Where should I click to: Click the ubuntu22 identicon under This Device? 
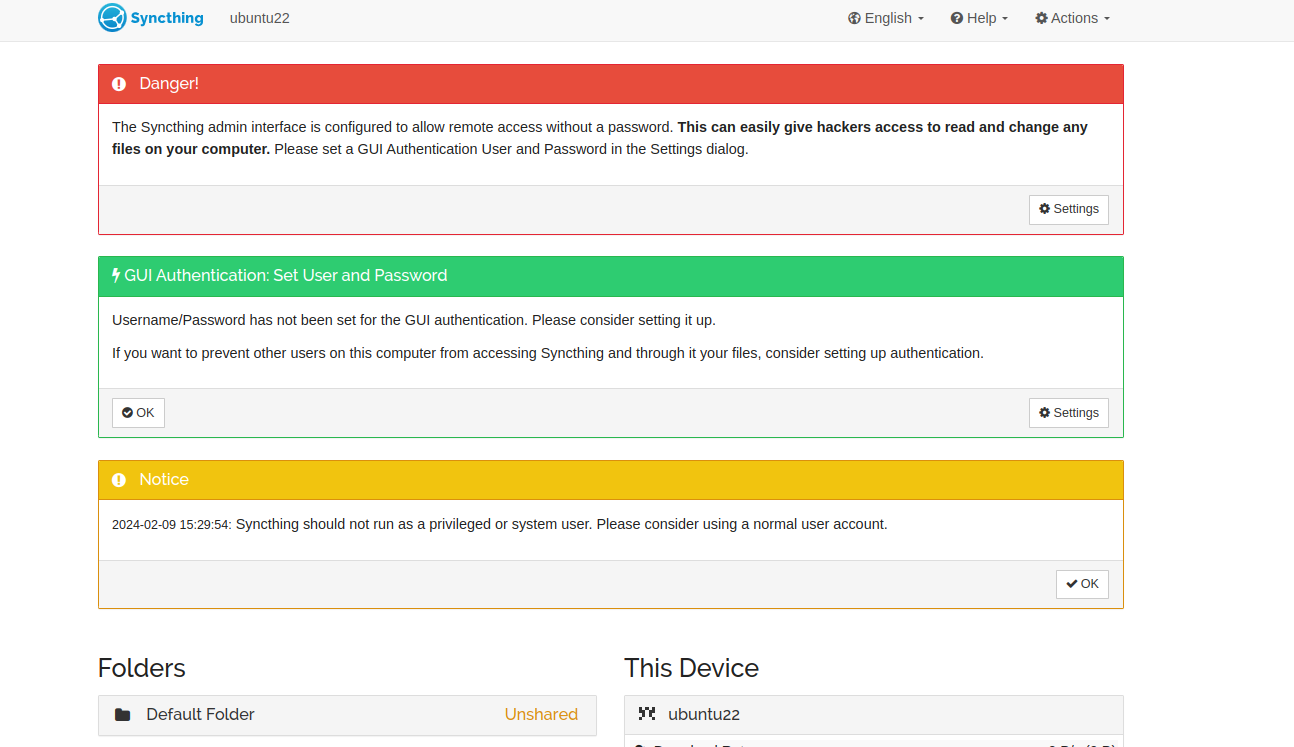647,714
